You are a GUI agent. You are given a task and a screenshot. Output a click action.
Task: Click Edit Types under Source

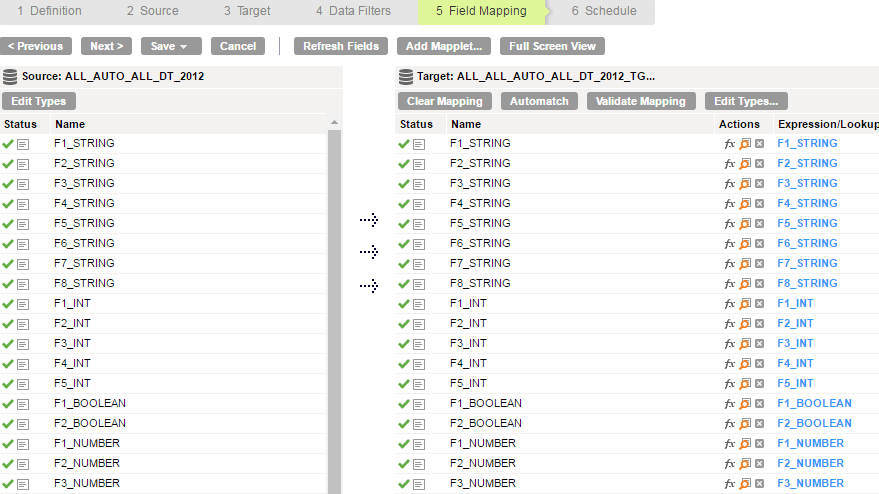(39, 101)
